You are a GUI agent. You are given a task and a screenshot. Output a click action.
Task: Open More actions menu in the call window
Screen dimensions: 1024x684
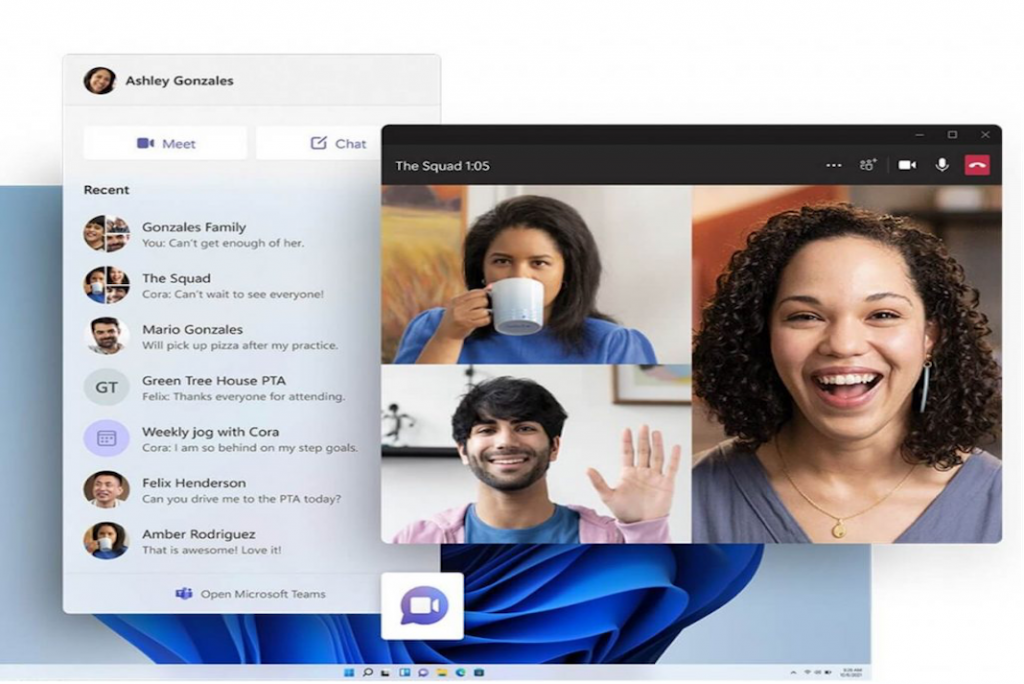coord(834,164)
